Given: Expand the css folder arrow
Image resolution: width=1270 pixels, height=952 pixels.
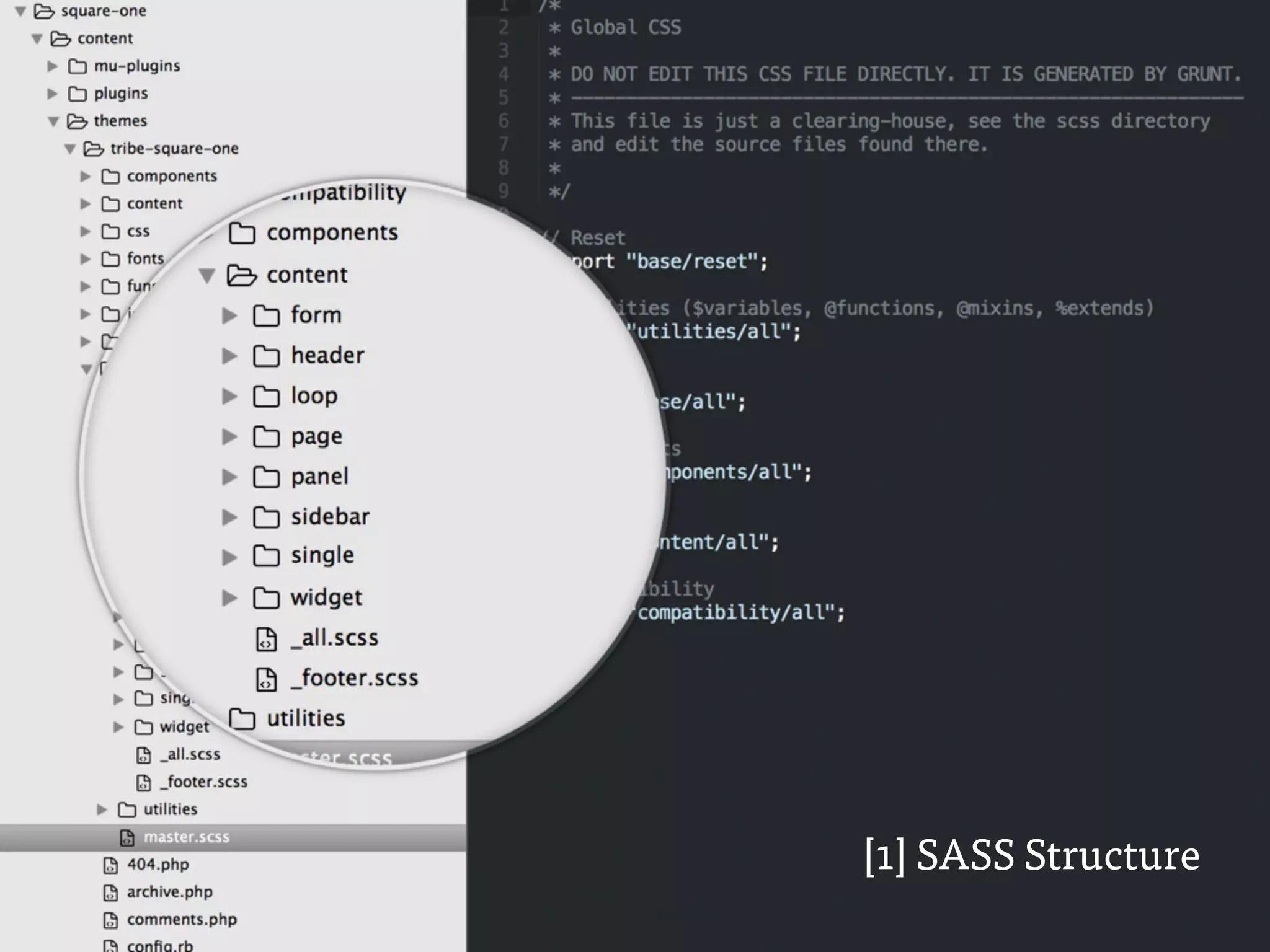Looking at the screenshot, I should pyautogui.click(x=86, y=231).
